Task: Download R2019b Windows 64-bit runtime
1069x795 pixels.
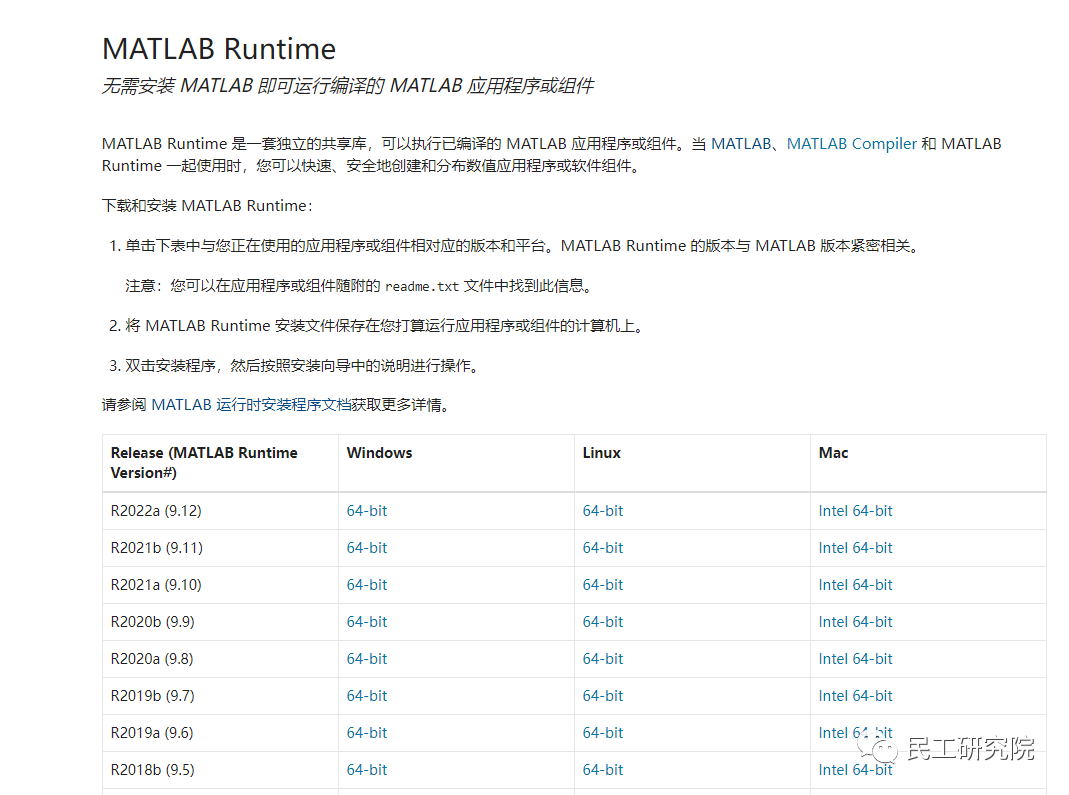Action: click(367, 695)
